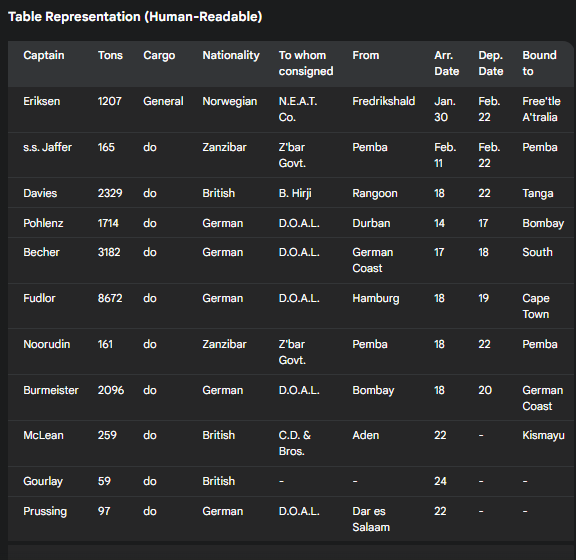
Task: Click 'German Coast' in Burmeister row
Action: click(x=543, y=398)
